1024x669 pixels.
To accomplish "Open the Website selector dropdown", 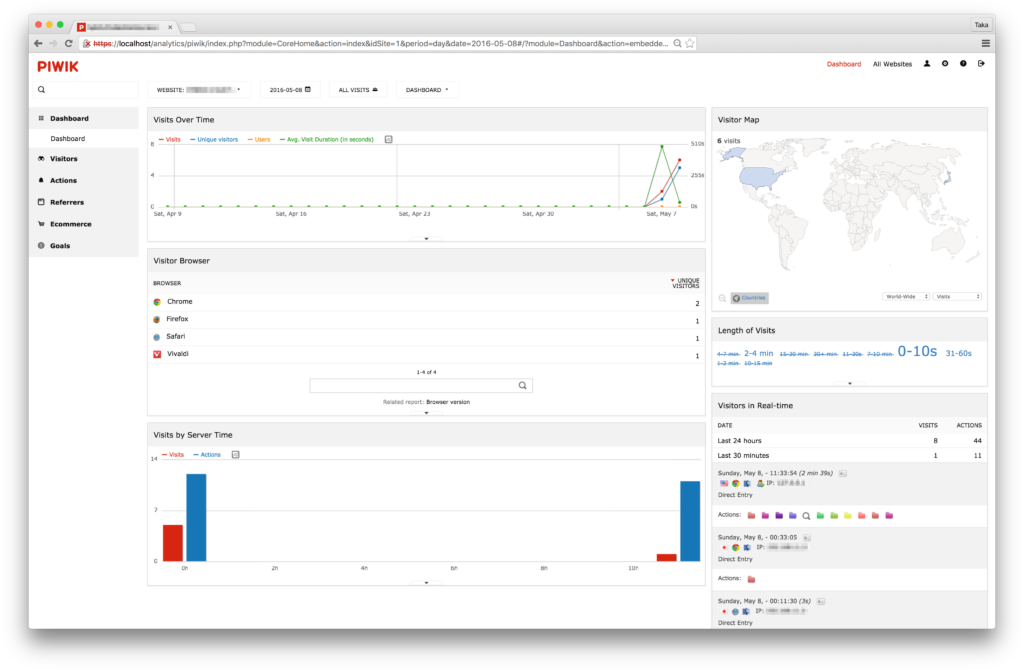I will [199, 90].
